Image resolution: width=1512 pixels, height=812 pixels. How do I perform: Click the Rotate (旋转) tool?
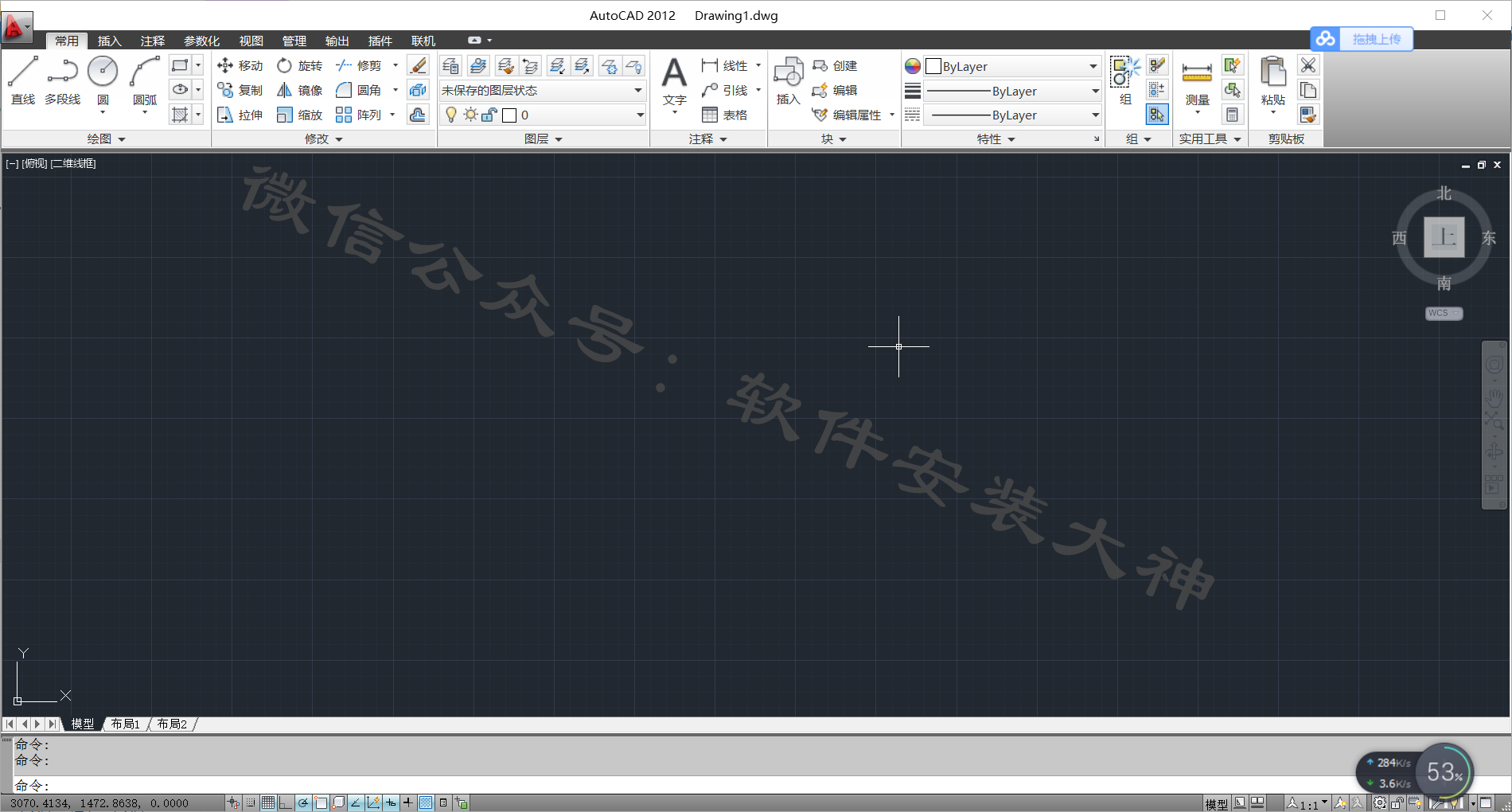[299, 65]
